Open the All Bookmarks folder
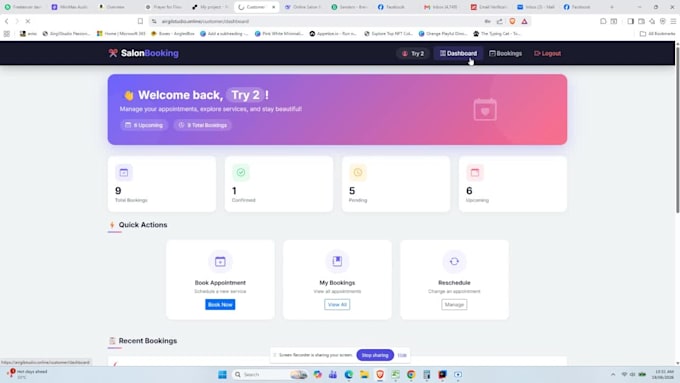This screenshot has height=383, width=680. pyautogui.click(x=657, y=33)
